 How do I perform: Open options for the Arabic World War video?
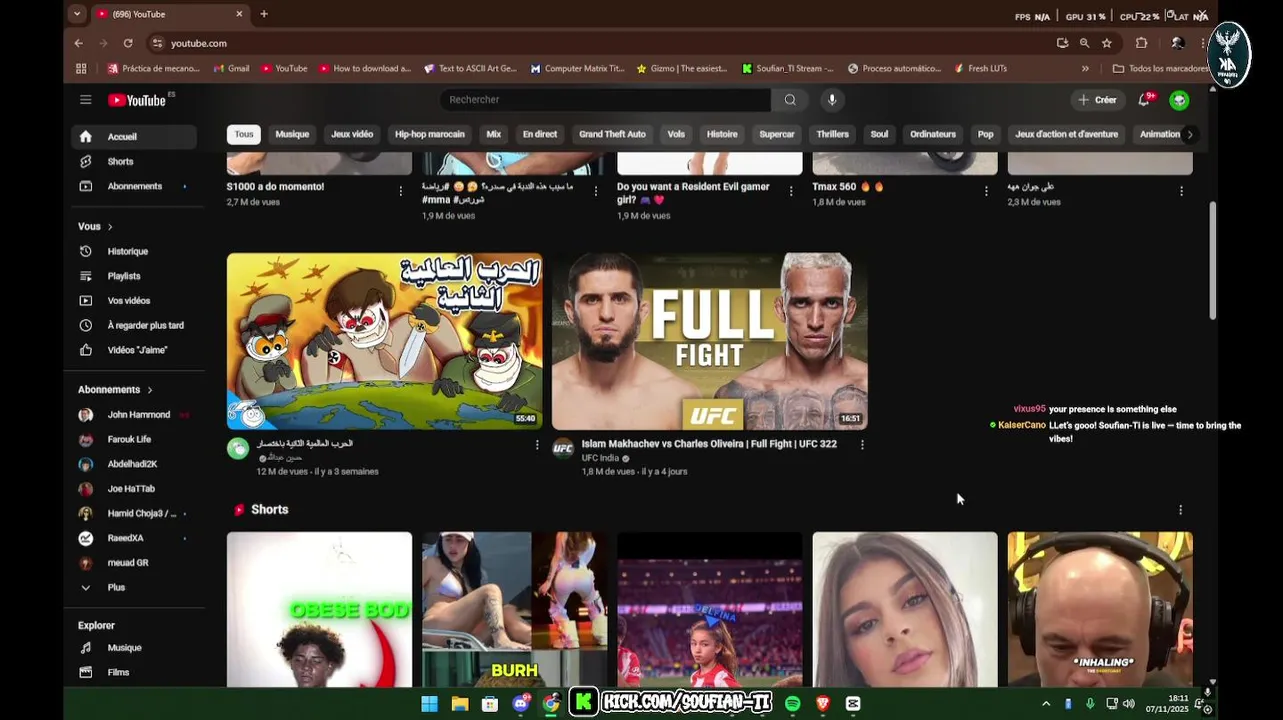point(537,445)
